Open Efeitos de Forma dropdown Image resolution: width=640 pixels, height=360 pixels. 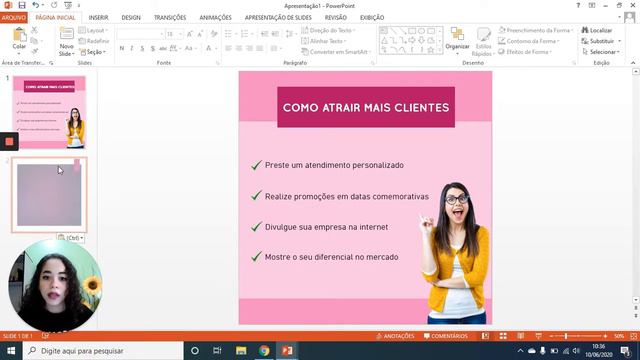525,52
